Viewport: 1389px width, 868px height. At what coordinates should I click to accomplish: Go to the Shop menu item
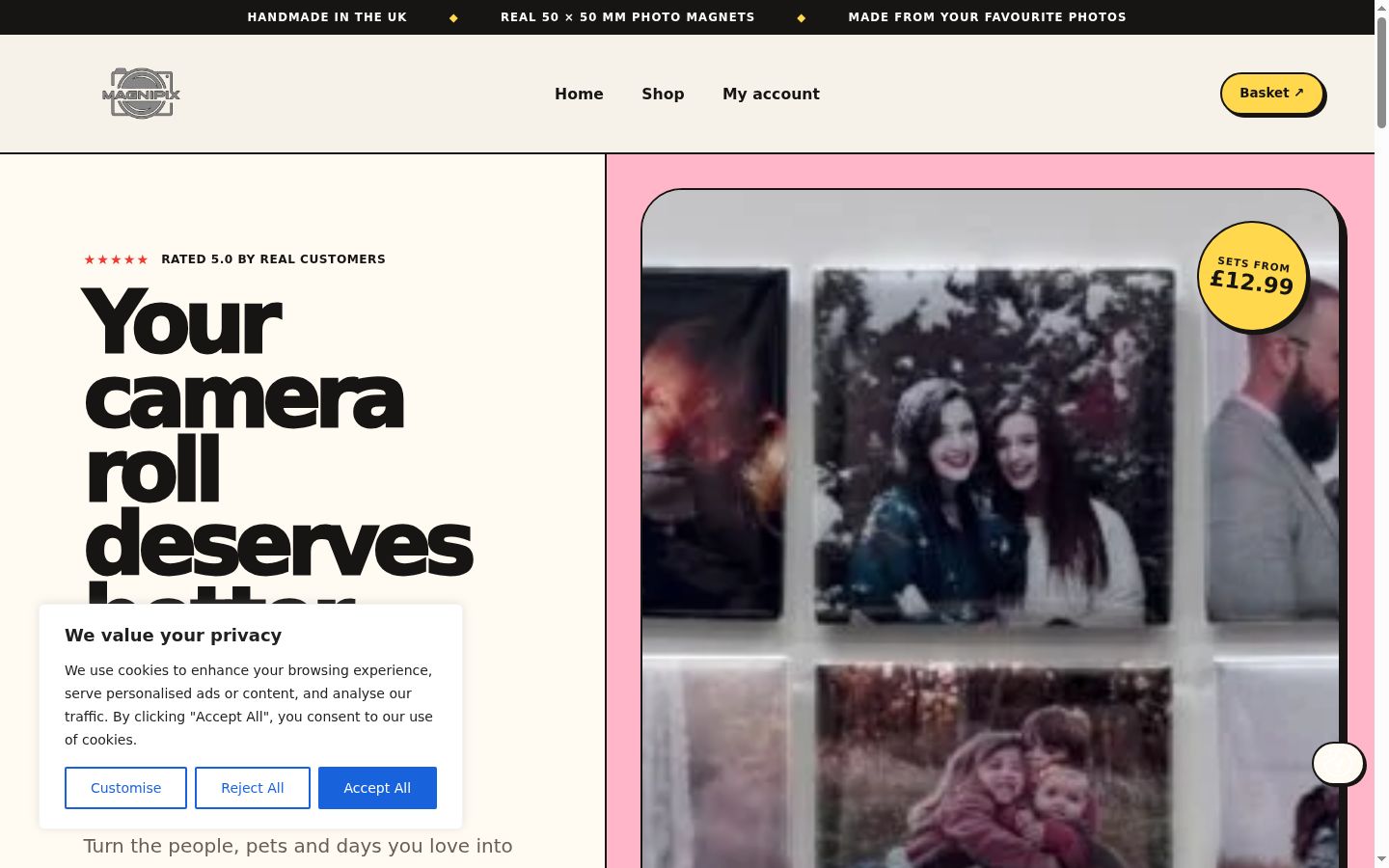(663, 94)
